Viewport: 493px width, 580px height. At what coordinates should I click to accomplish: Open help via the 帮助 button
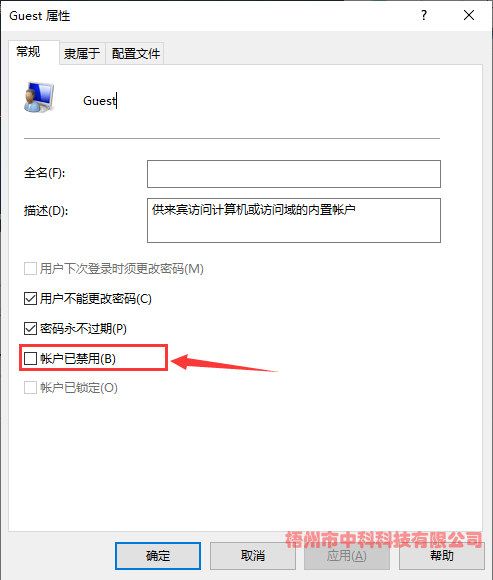point(442,556)
